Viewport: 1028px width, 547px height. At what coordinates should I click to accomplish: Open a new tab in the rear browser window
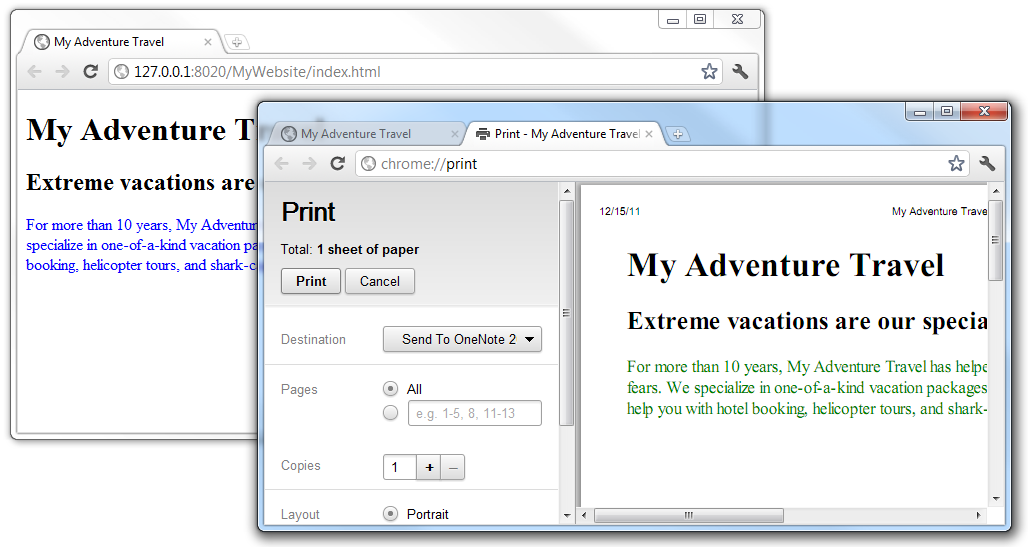click(237, 42)
